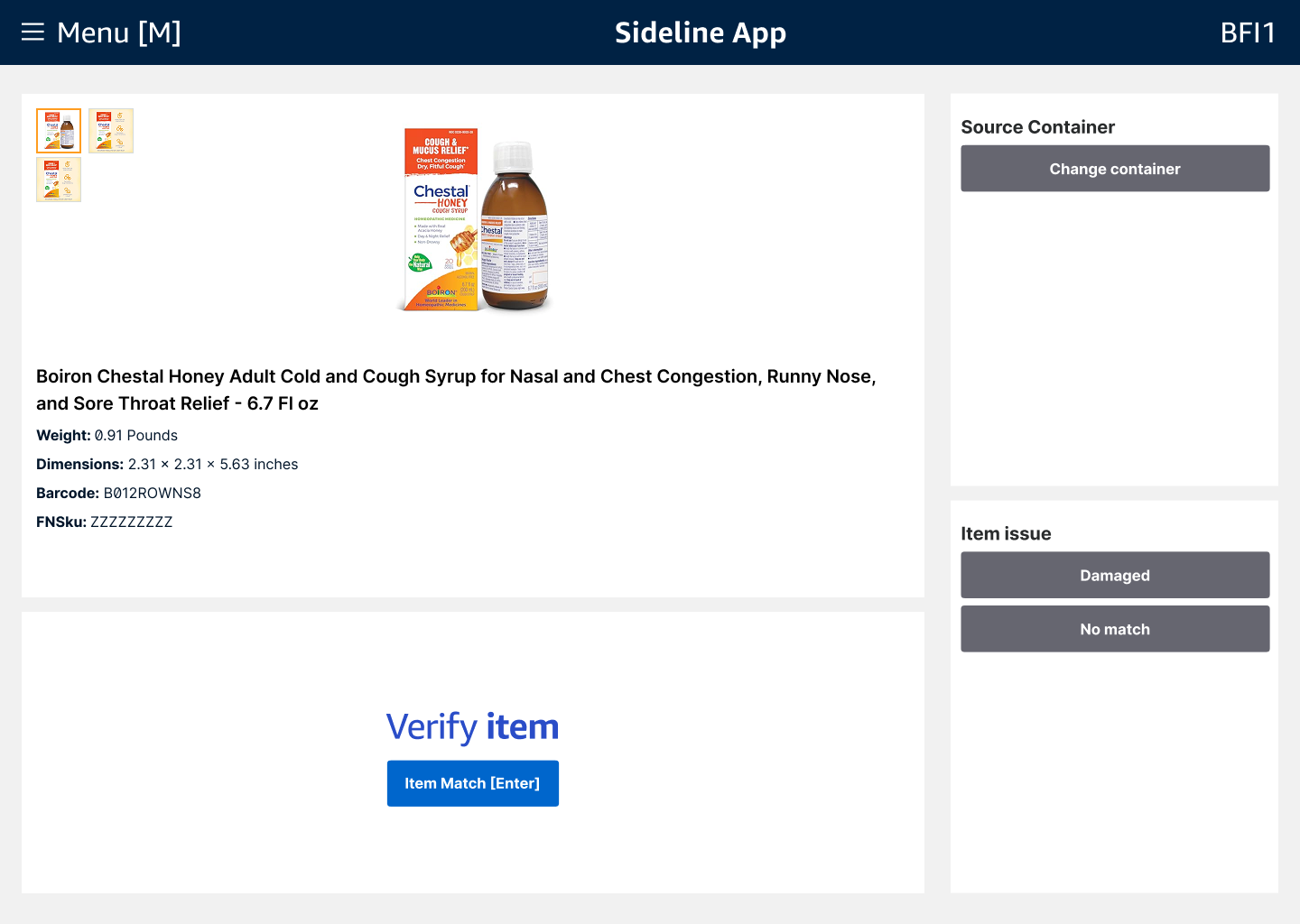Click the Verify item heading

473,726
